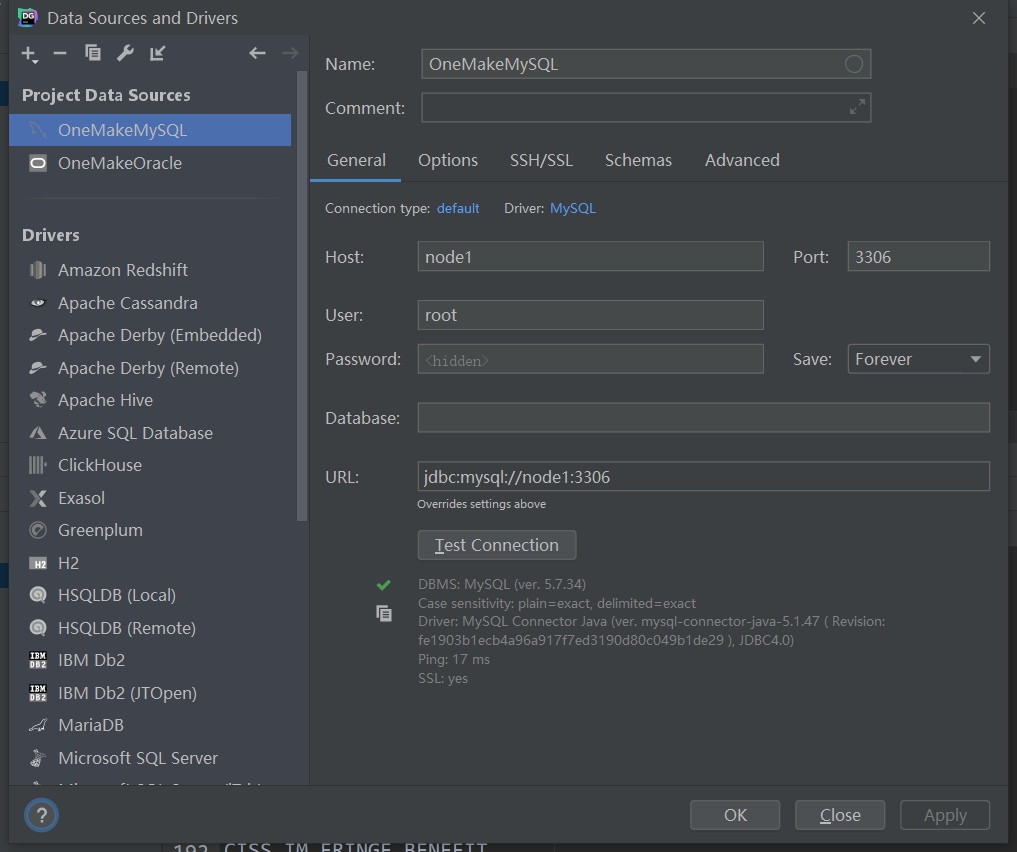Duplicate the selected data source

click(x=93, y=53)
